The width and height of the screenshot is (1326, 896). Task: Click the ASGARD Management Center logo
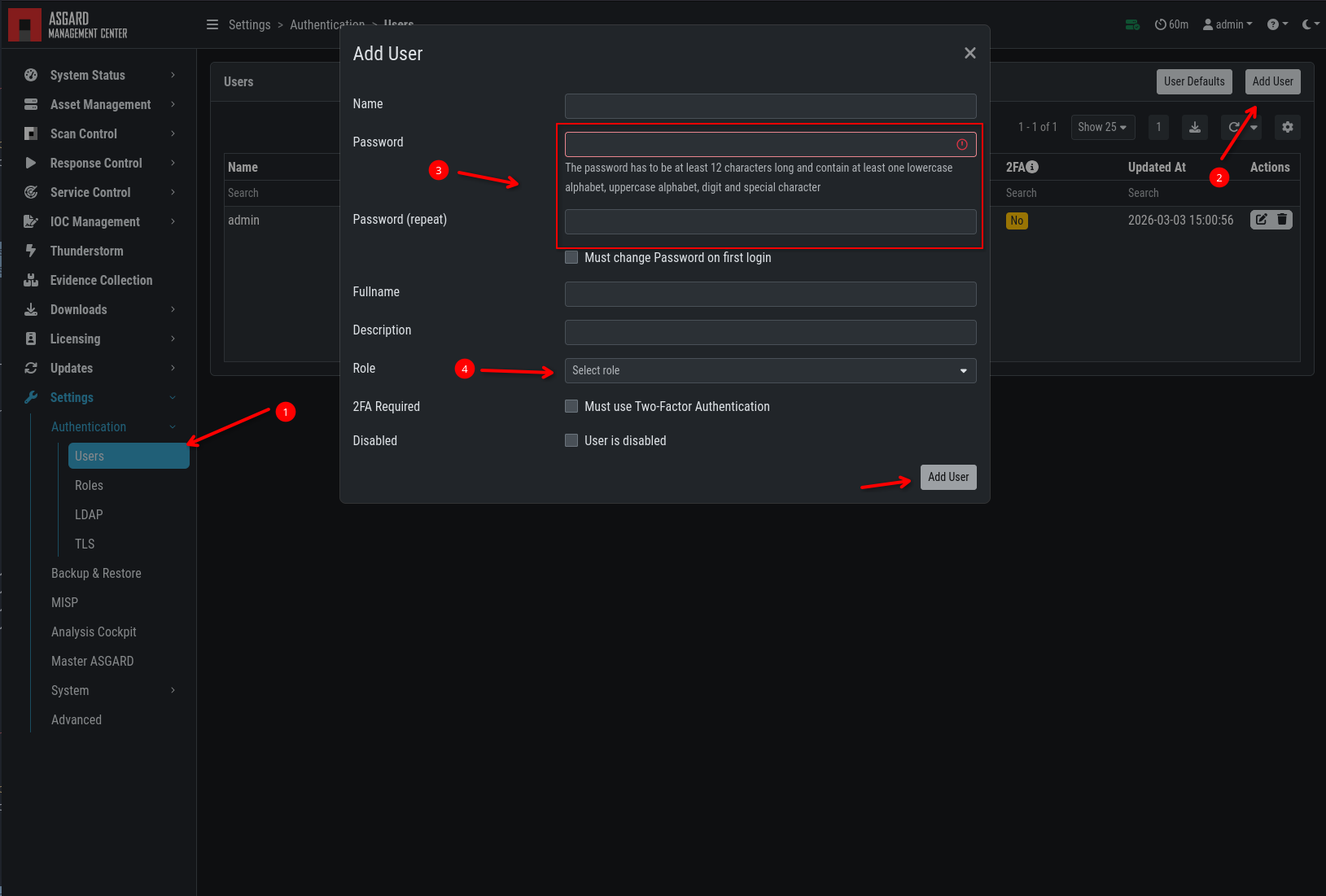pos(68,25)
